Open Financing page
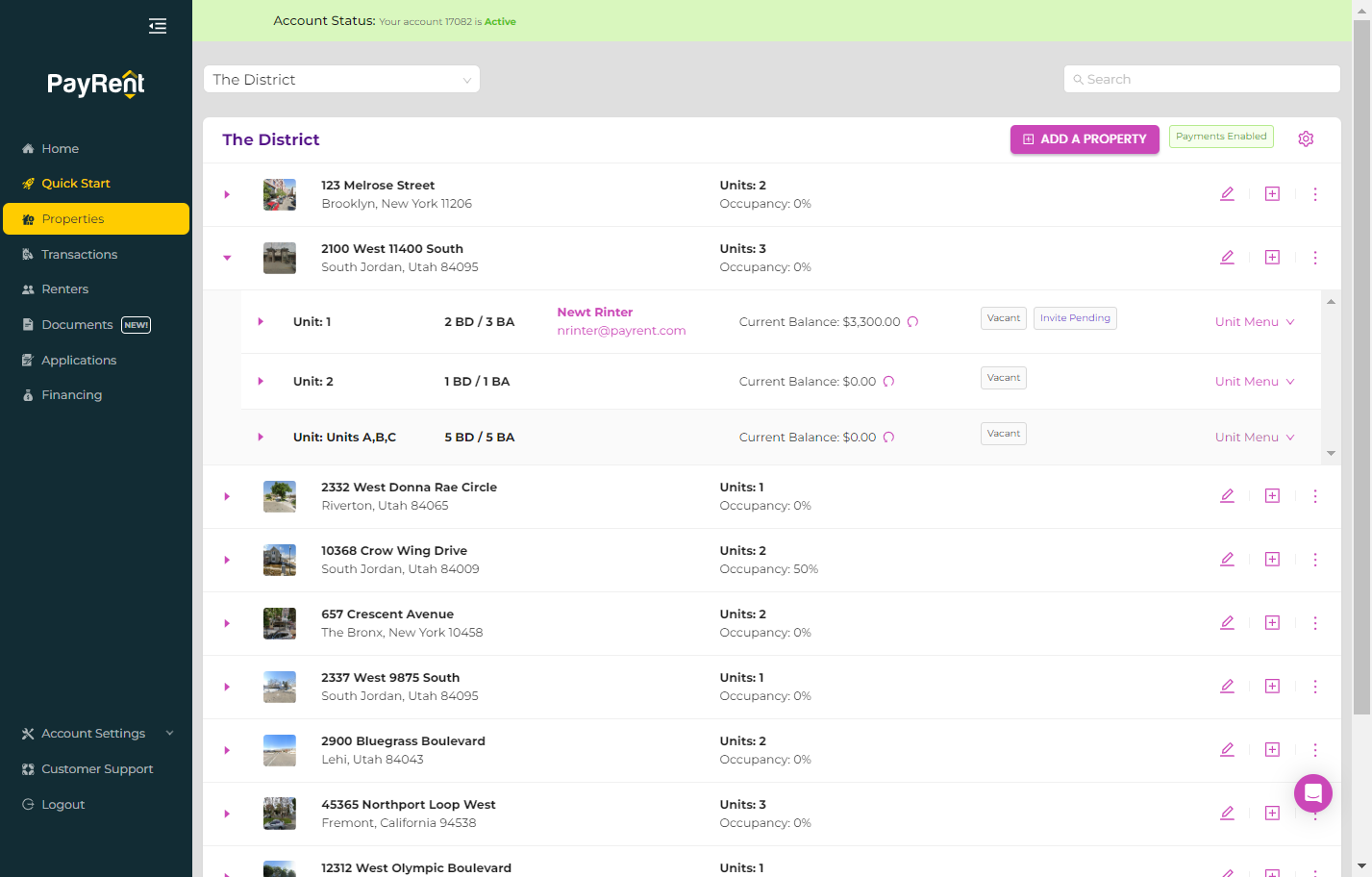 pyautogui.click(x=96, y=394)
